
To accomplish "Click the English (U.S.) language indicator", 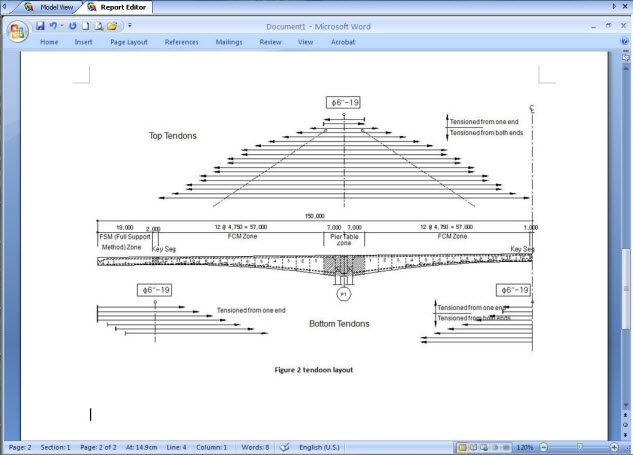I will point(323,446).
